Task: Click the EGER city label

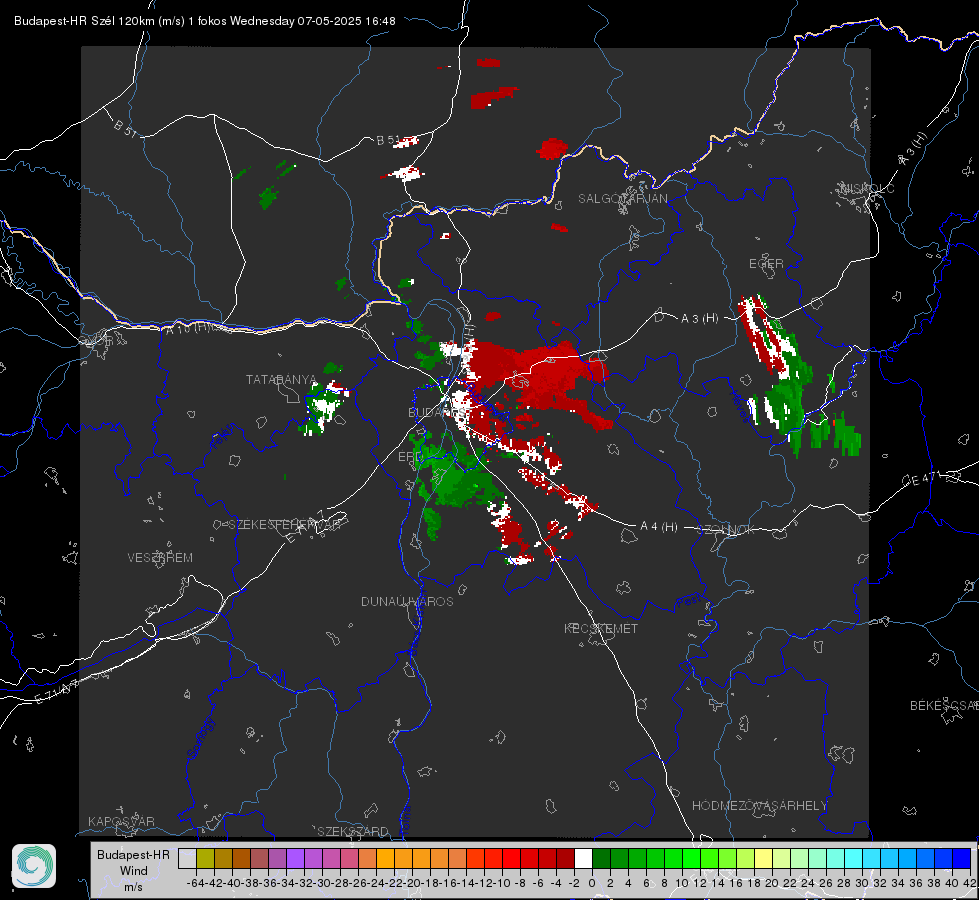Action: click(766, 264)
